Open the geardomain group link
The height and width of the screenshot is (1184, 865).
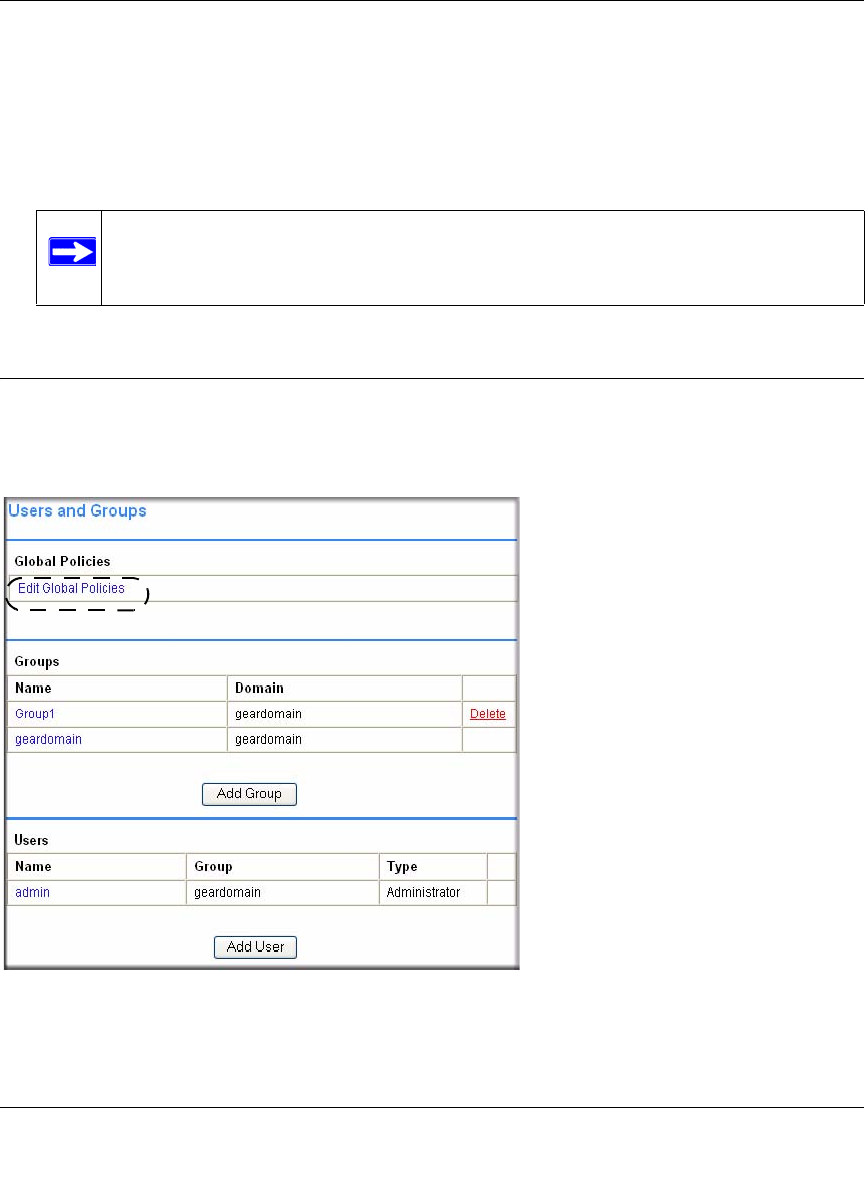48,739
